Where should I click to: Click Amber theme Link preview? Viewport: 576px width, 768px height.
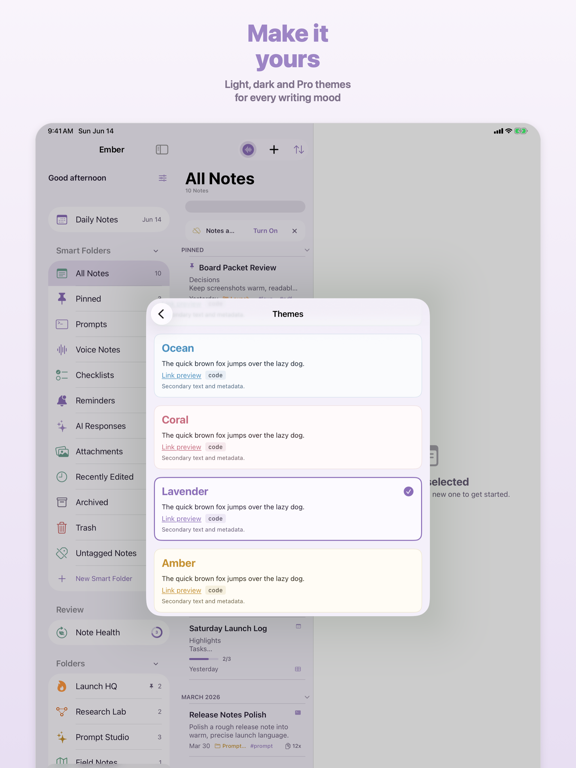181,590
